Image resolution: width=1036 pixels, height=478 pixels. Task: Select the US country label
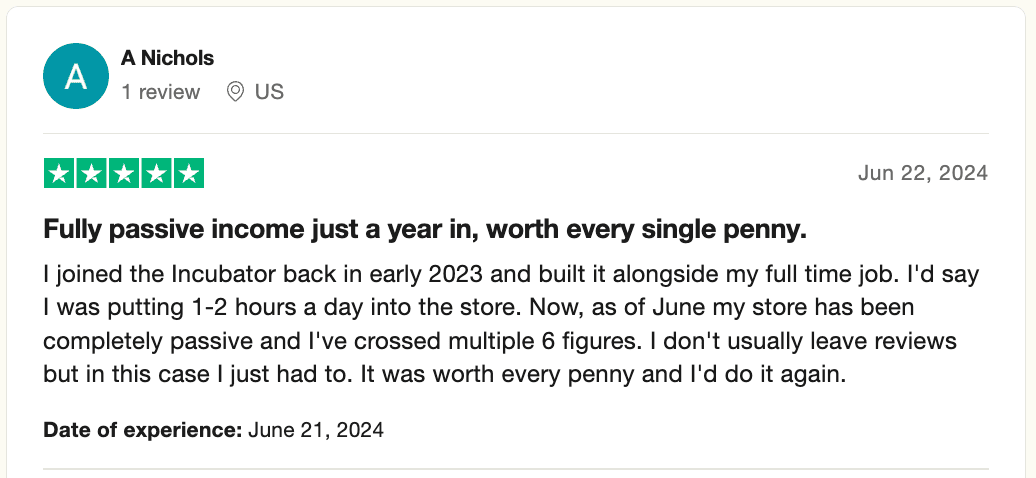[x=269, y=92]
